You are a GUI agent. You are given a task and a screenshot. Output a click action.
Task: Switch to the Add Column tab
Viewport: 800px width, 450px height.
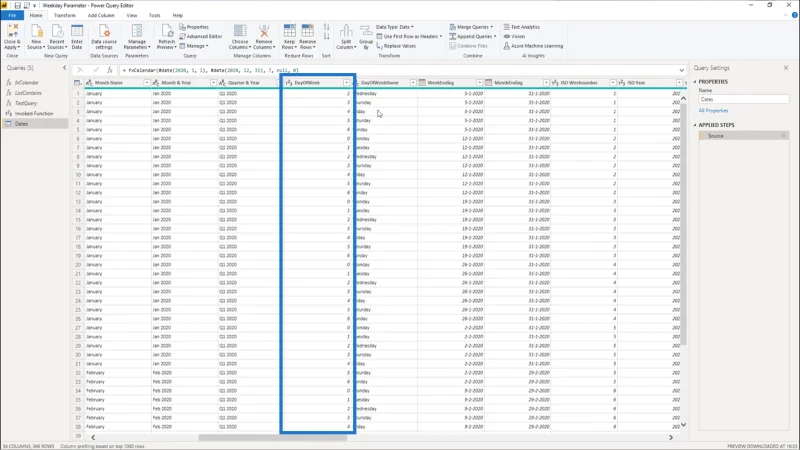(101, 15)
